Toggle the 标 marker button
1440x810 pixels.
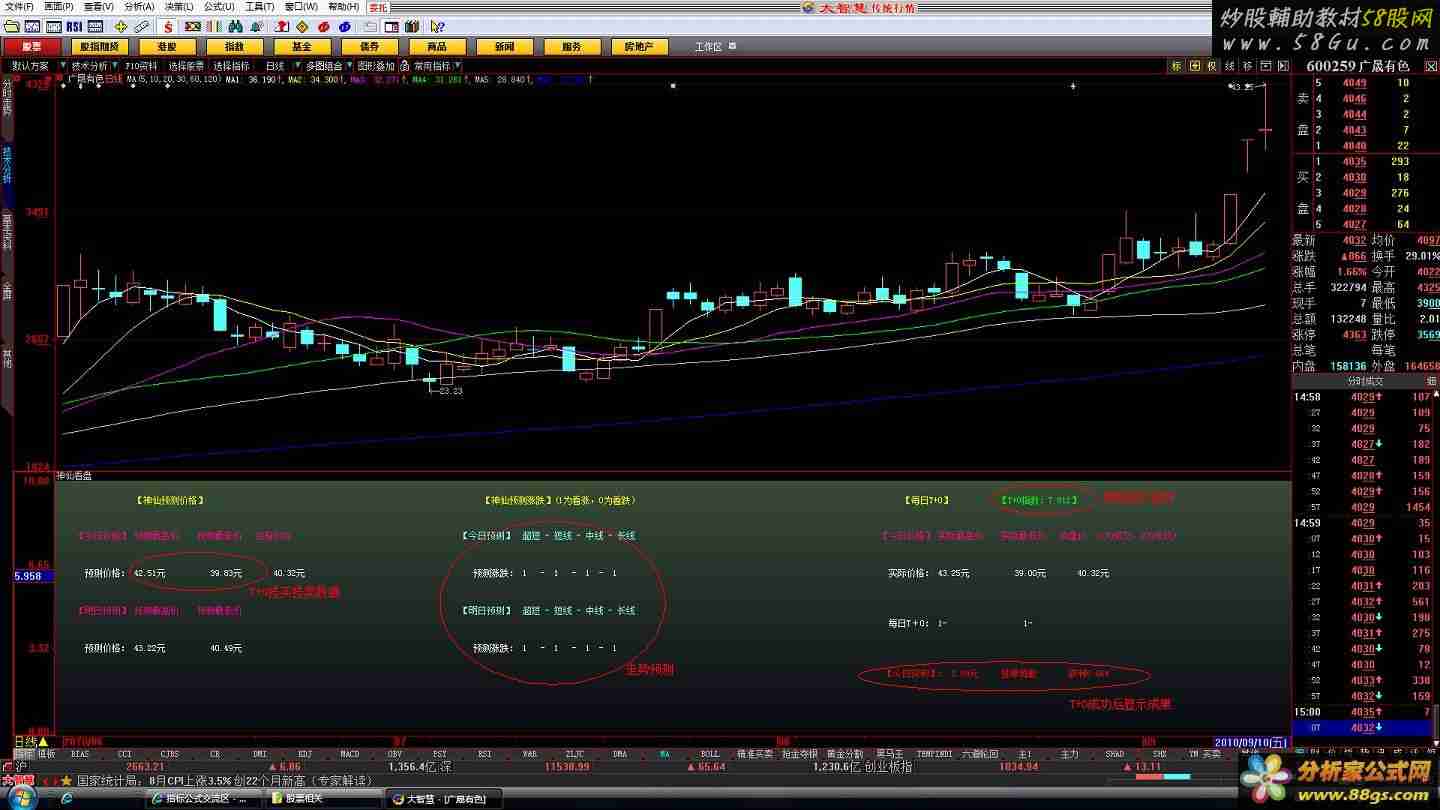point(1176,66)
